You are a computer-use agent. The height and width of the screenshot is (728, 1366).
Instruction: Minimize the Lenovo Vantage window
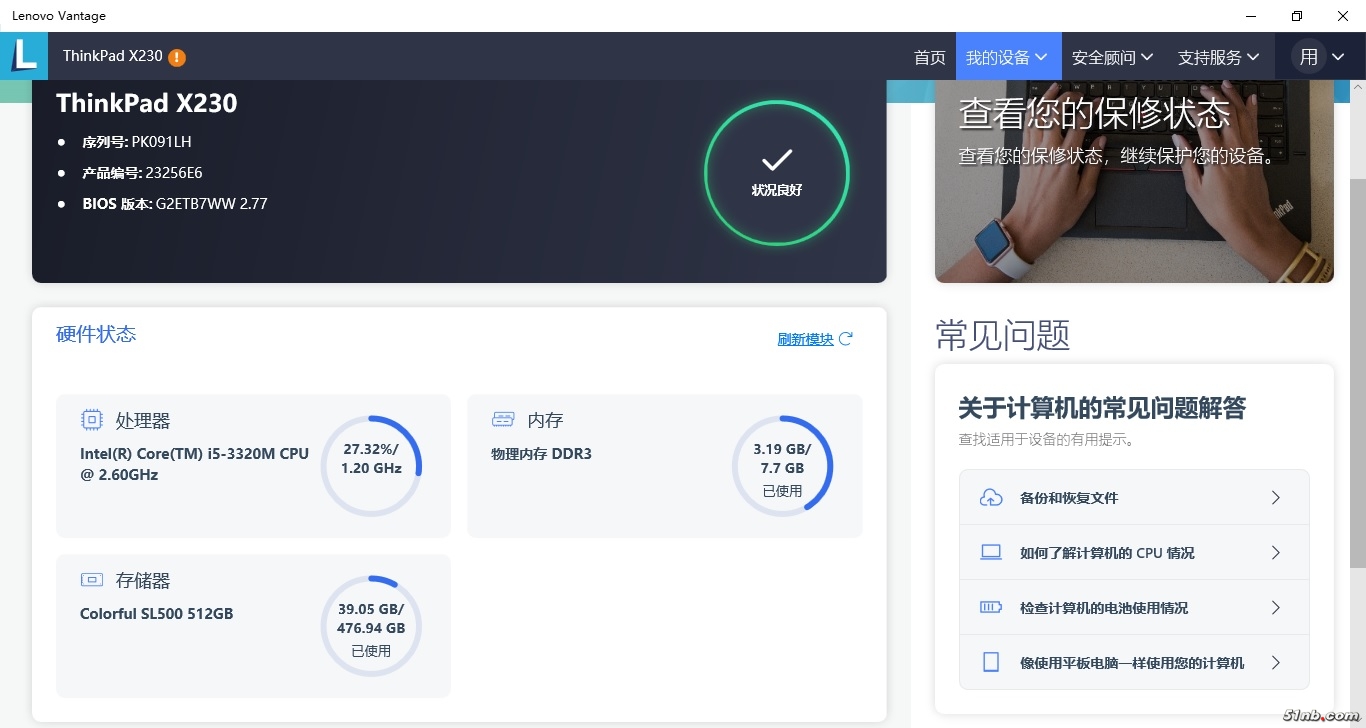pos(1251,16)
